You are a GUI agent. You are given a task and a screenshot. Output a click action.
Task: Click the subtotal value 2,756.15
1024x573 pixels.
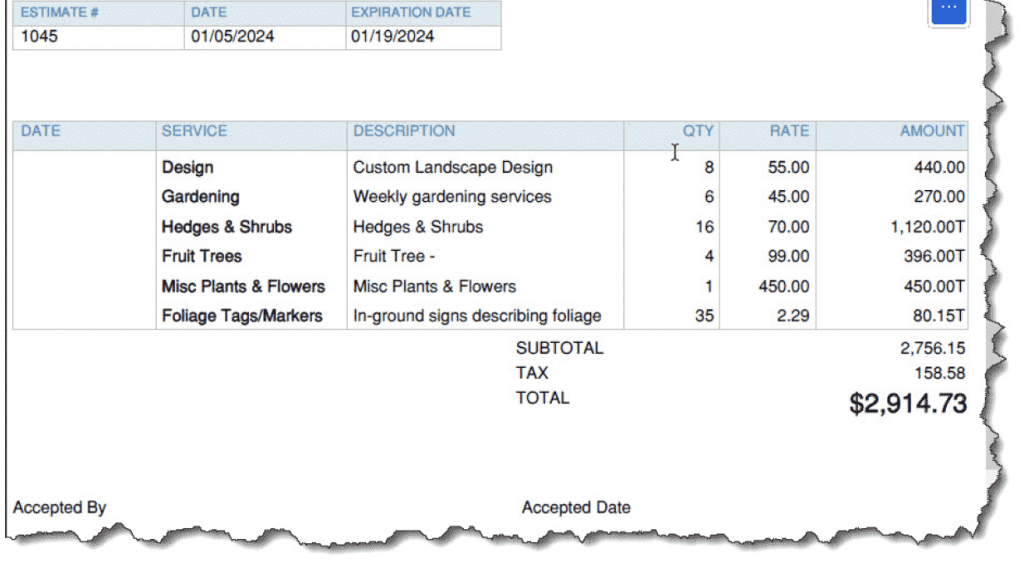tap(932, 348)
